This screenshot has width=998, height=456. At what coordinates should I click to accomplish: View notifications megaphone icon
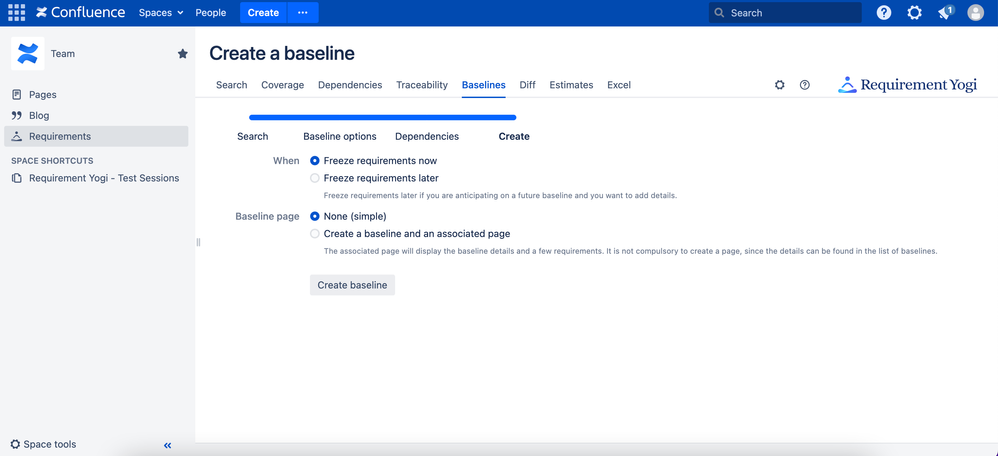point(945,13)
